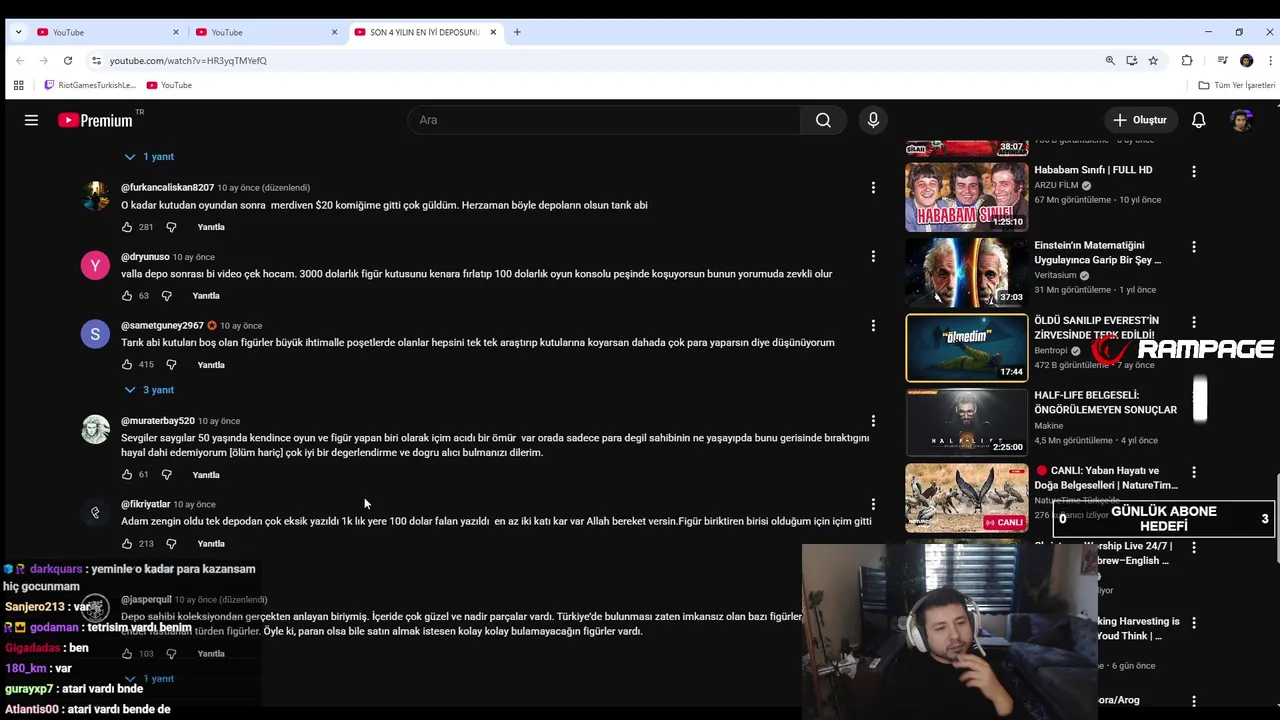Open the YouTube hamburger guide menu
The image size is (1280, 720).
[31, 120]
